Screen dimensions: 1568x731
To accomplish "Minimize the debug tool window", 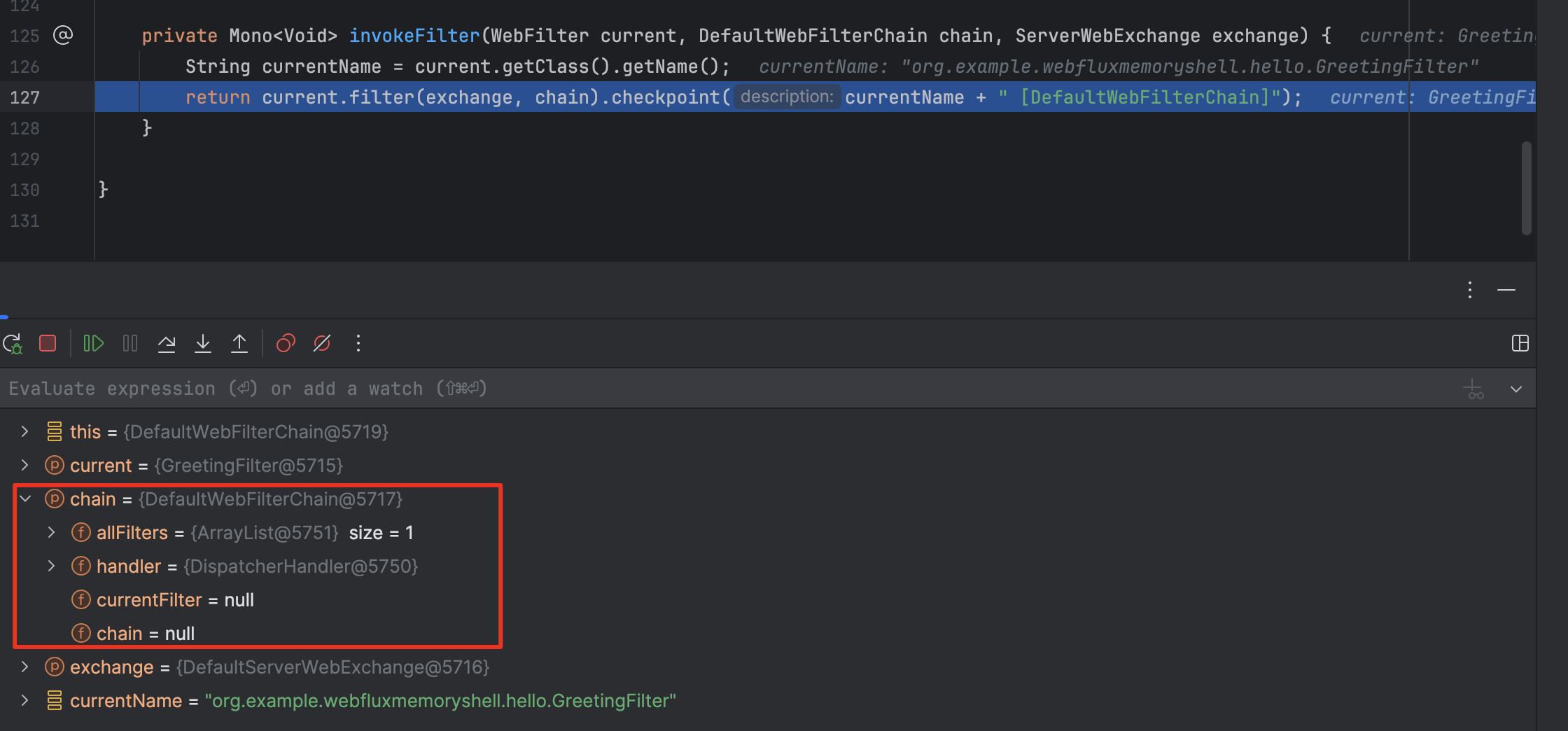I will pos(1506,290).
